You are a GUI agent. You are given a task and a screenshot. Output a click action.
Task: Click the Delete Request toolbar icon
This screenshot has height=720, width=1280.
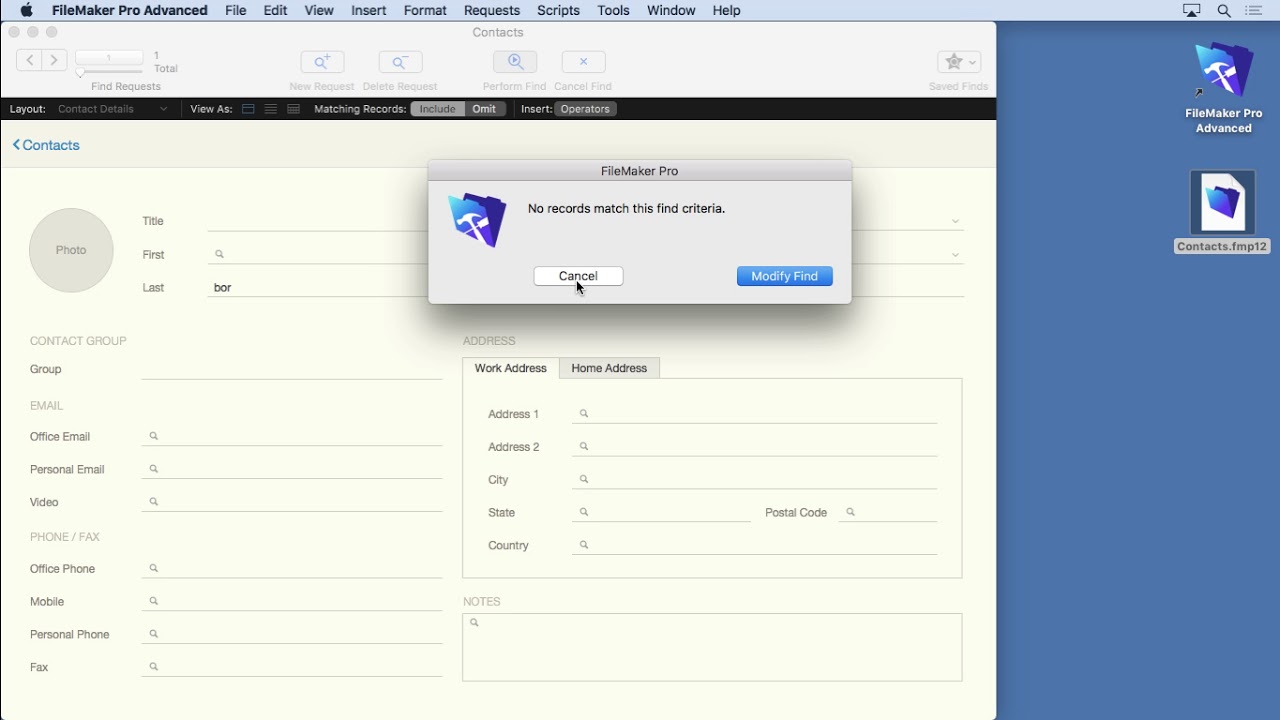pos(400,62)
